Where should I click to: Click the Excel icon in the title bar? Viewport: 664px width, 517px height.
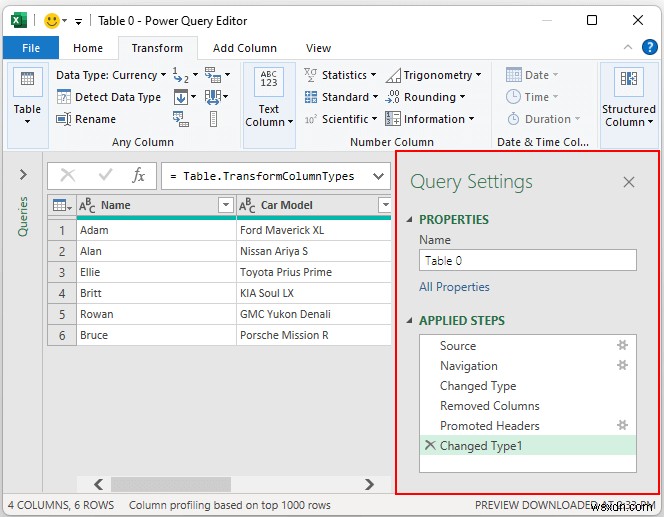coord(18,20)
